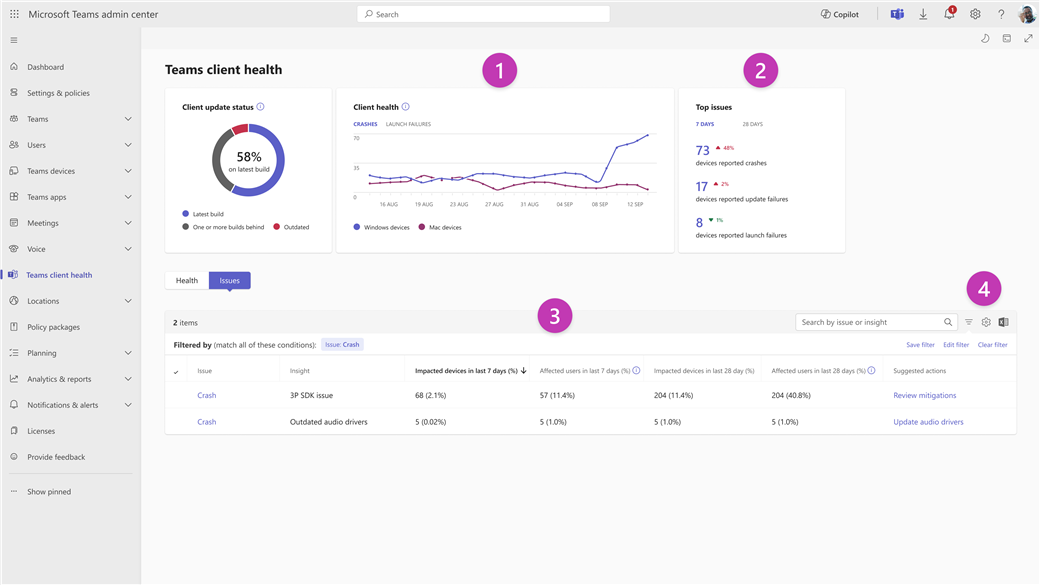Switch to the CRASHES chart tab
The width and height of the screenshot is (1040, 585).
(365, 124)
